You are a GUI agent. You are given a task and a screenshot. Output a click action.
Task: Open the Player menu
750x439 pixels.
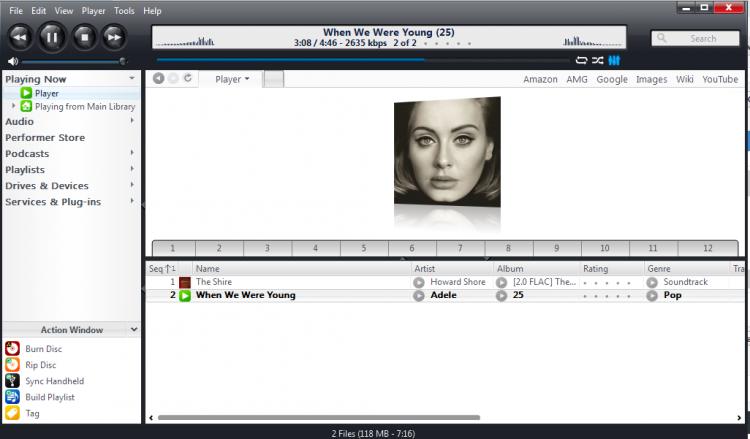[x=93, y=11]
